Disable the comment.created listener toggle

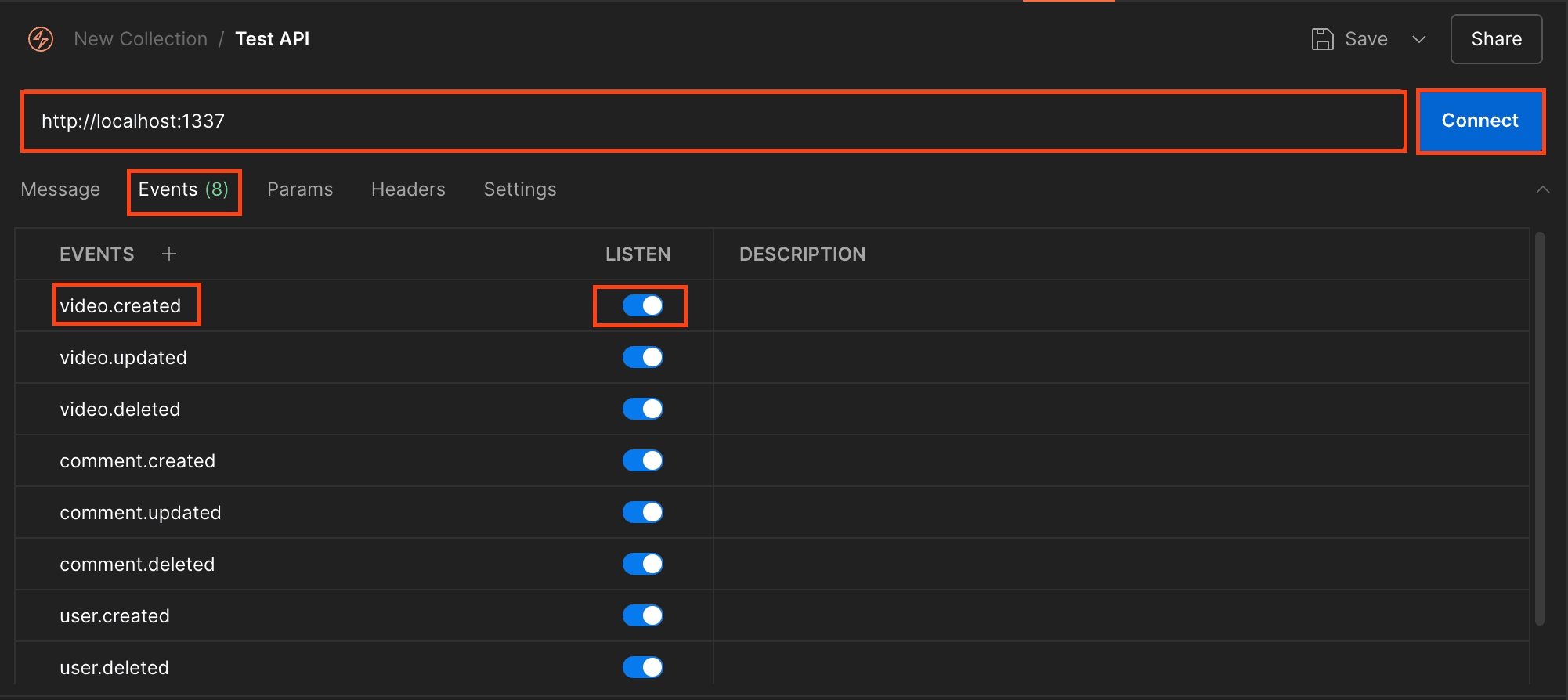(642, 460)
